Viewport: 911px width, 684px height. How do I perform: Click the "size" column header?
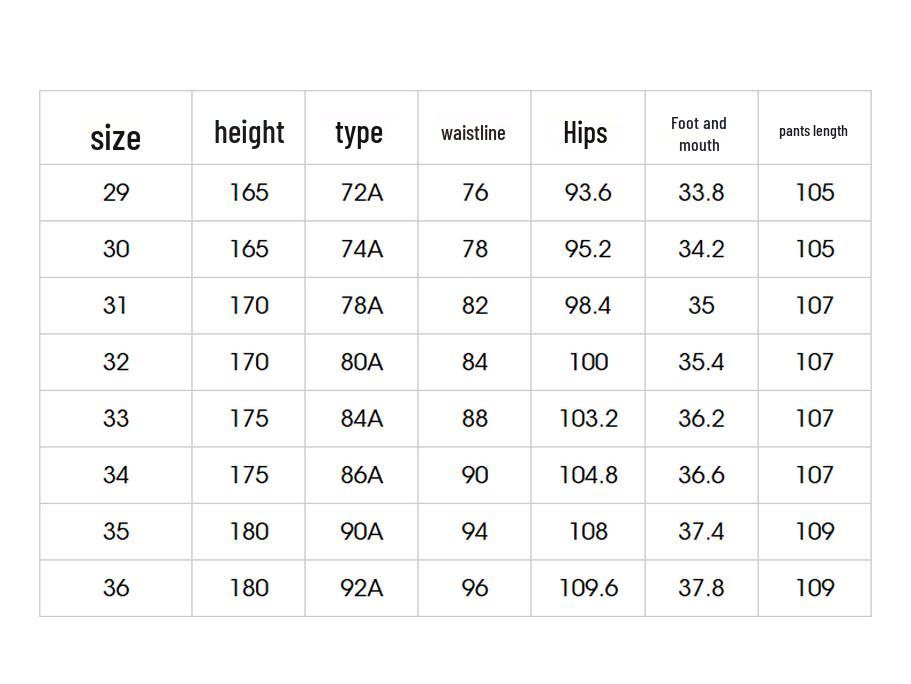coord(116,137)
